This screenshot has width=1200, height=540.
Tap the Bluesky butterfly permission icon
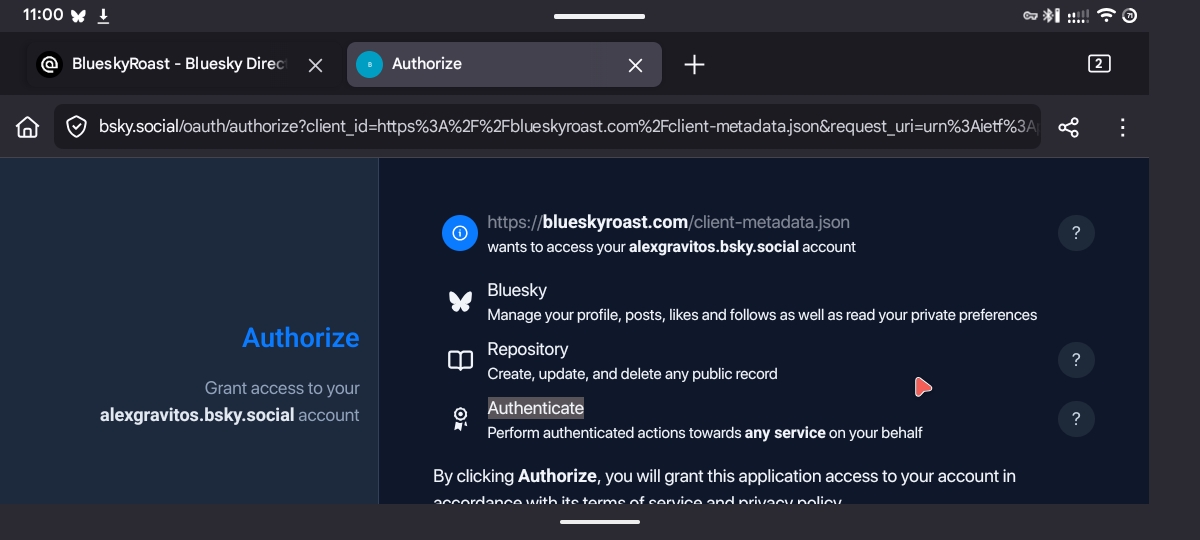[x=460, y=301]
